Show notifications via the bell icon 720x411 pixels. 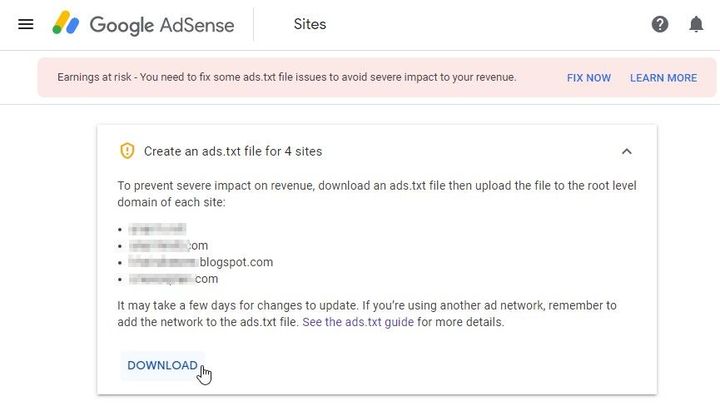click(696, 24)
